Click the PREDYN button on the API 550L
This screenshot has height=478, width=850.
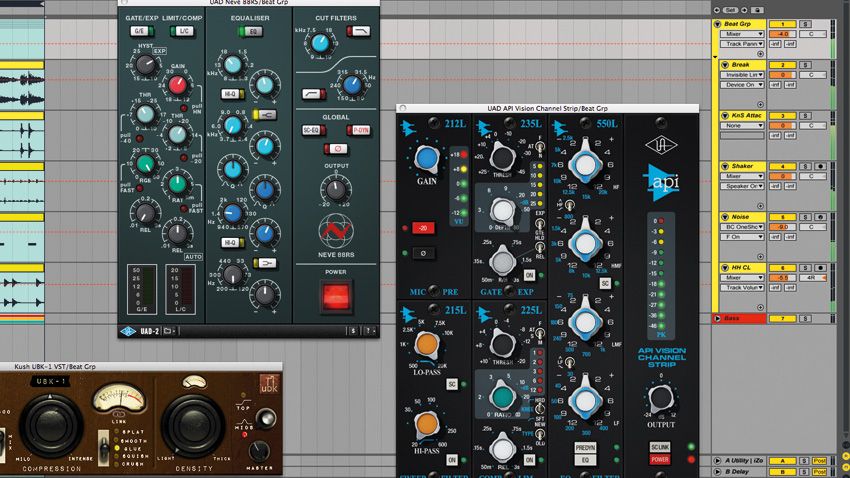click(x=585, y=448)
